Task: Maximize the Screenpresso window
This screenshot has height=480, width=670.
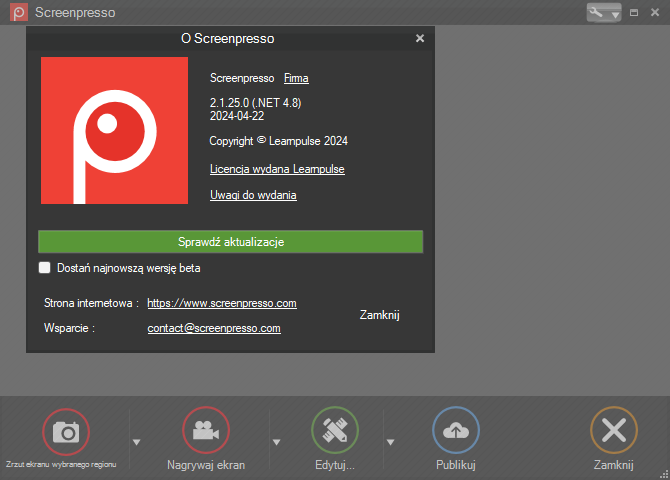Action: 634,13
